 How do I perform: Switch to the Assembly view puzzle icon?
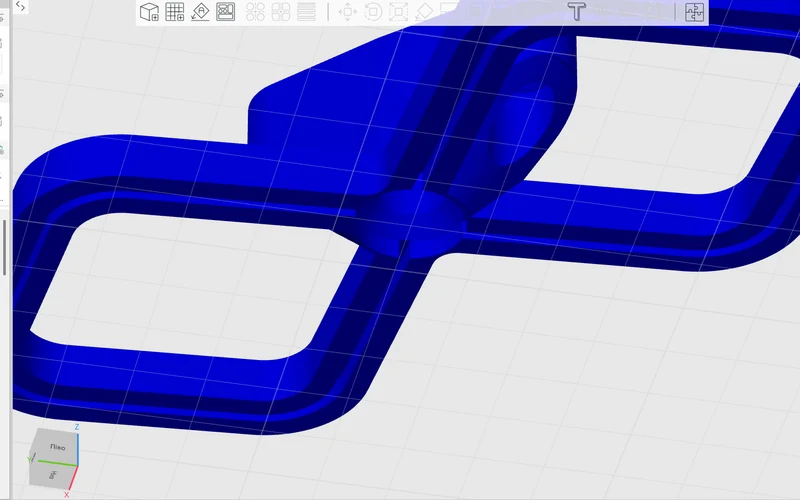[694, 12]
